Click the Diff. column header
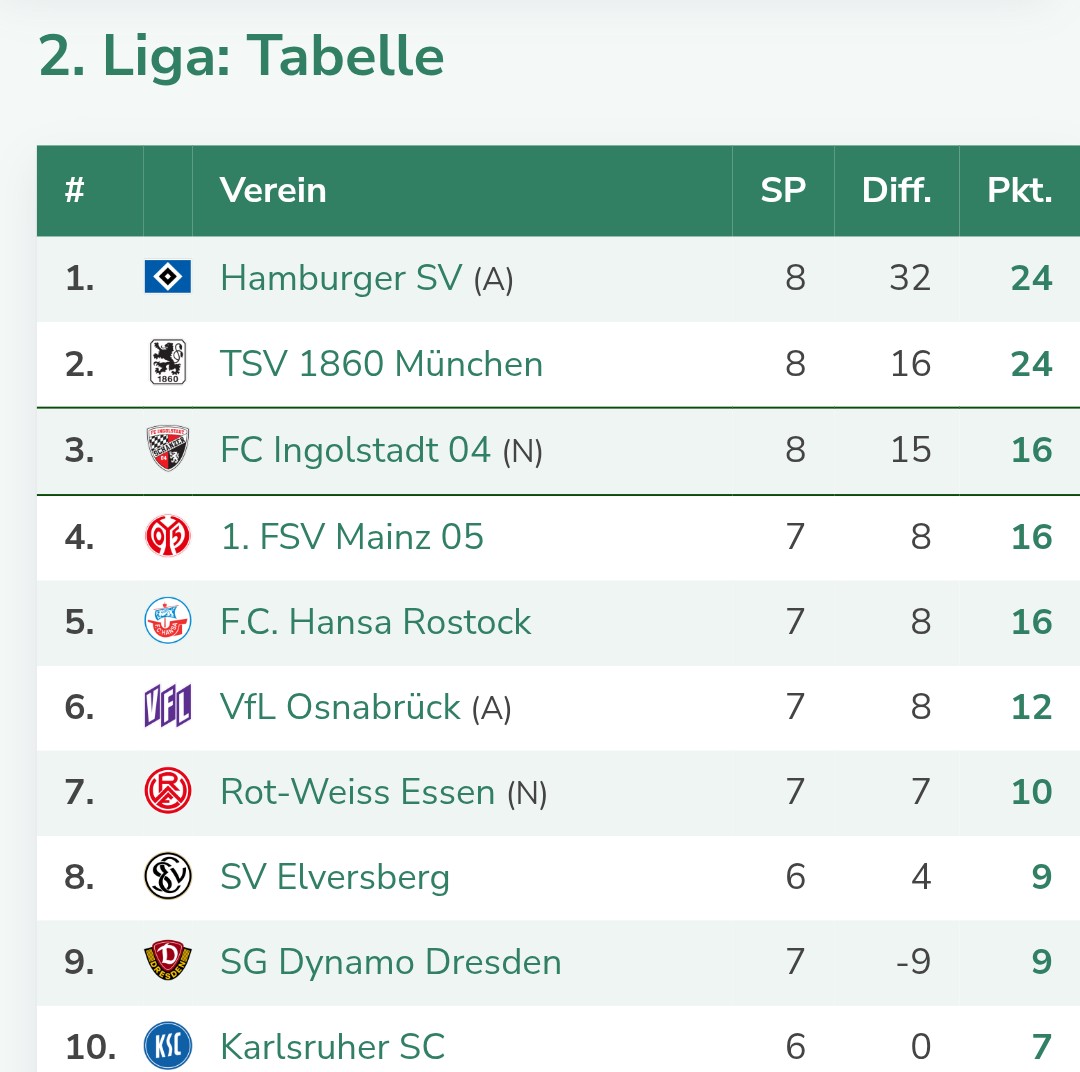Viewport: 1080px width, 1072px height. [x=896, y=190]
